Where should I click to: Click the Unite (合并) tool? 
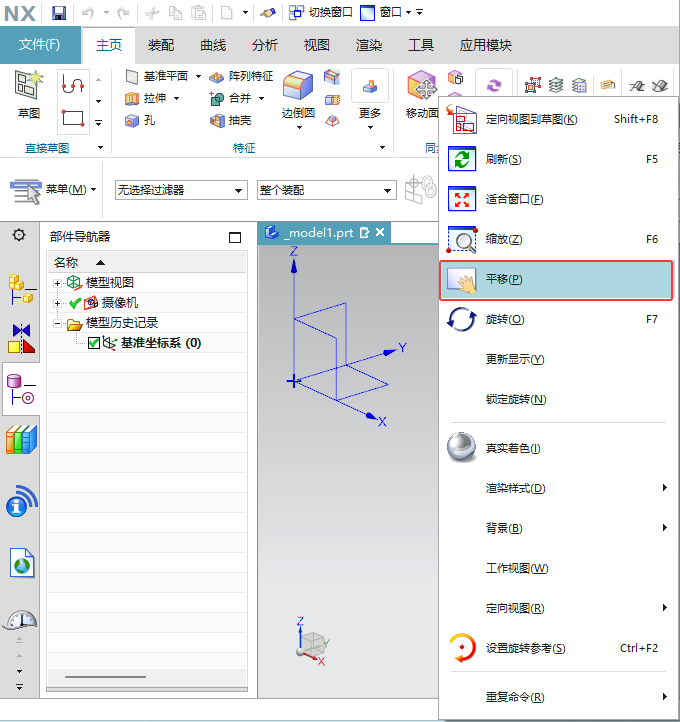click(x=230, y=98)
